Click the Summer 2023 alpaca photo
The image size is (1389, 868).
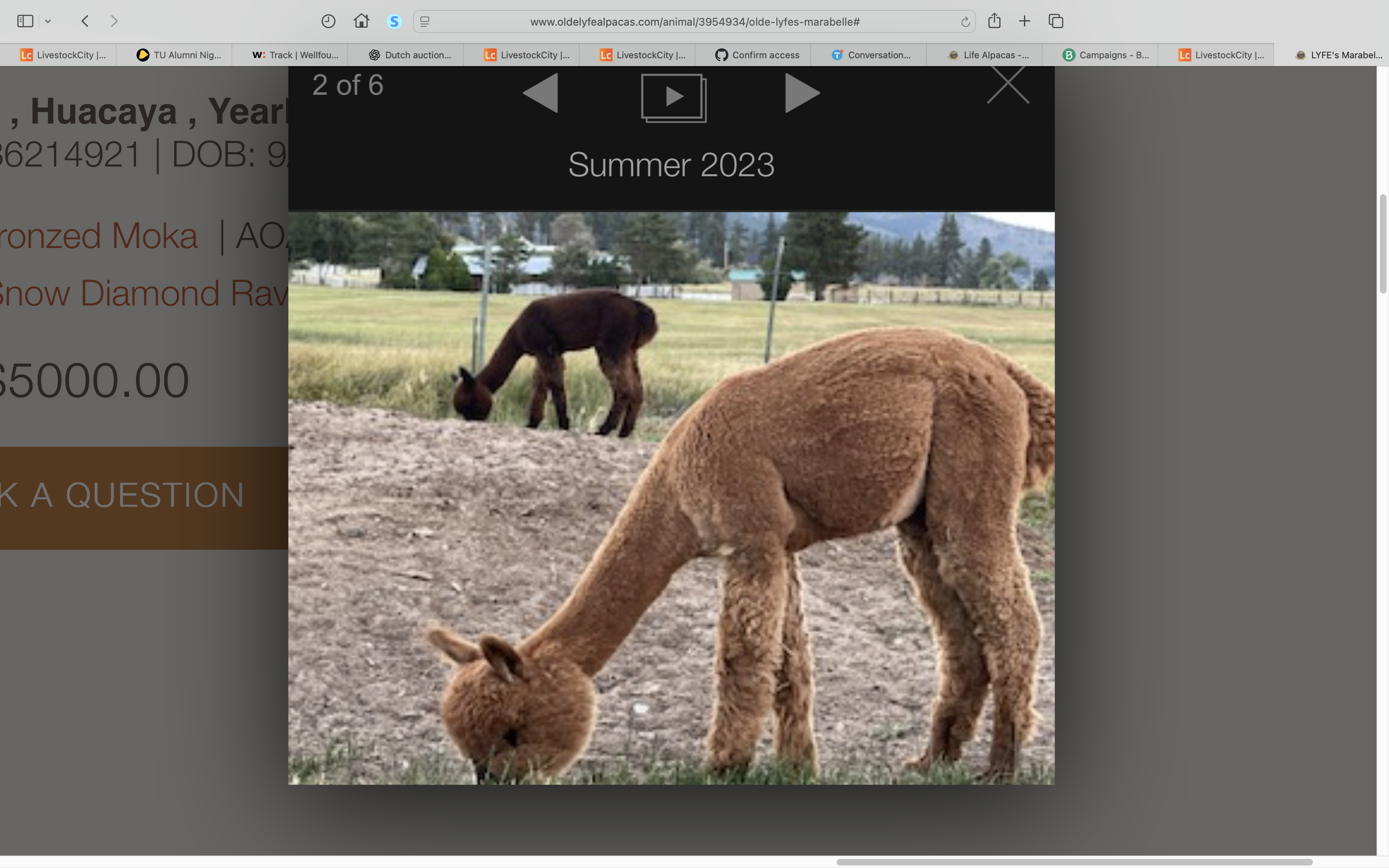tap(671, 498)
